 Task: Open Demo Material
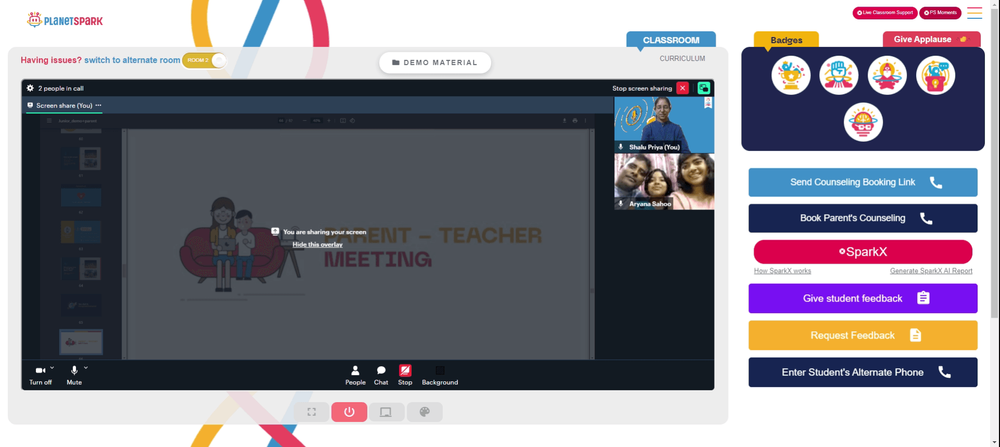click(435, 62)
